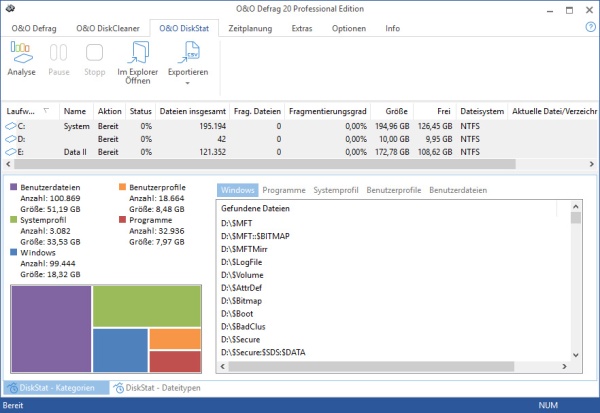Select file D:\$AttrDef
Screen dimensions: 600x413
click(x=241, y=288)
